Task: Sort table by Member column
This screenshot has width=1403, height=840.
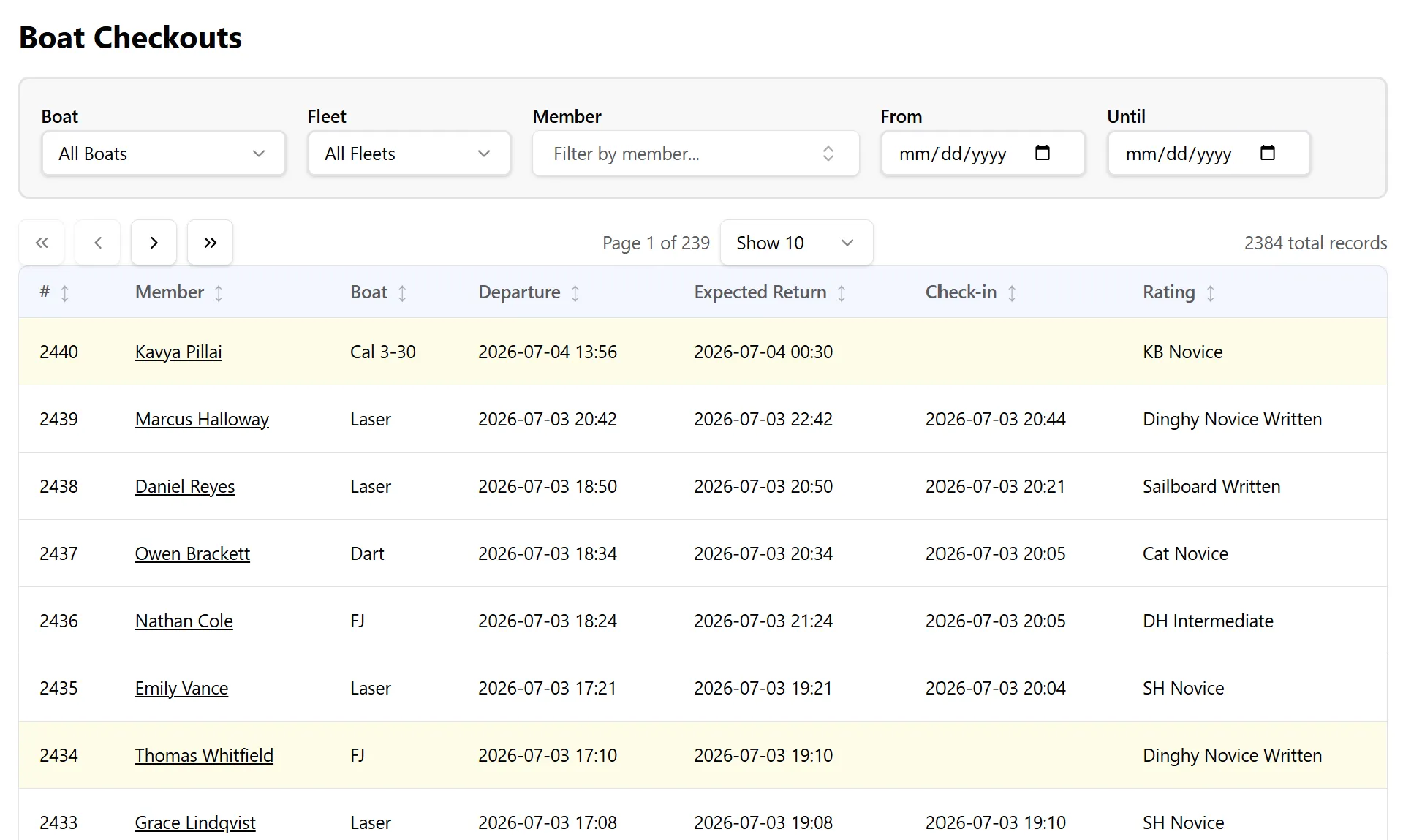Action: [x=219, y=293]
